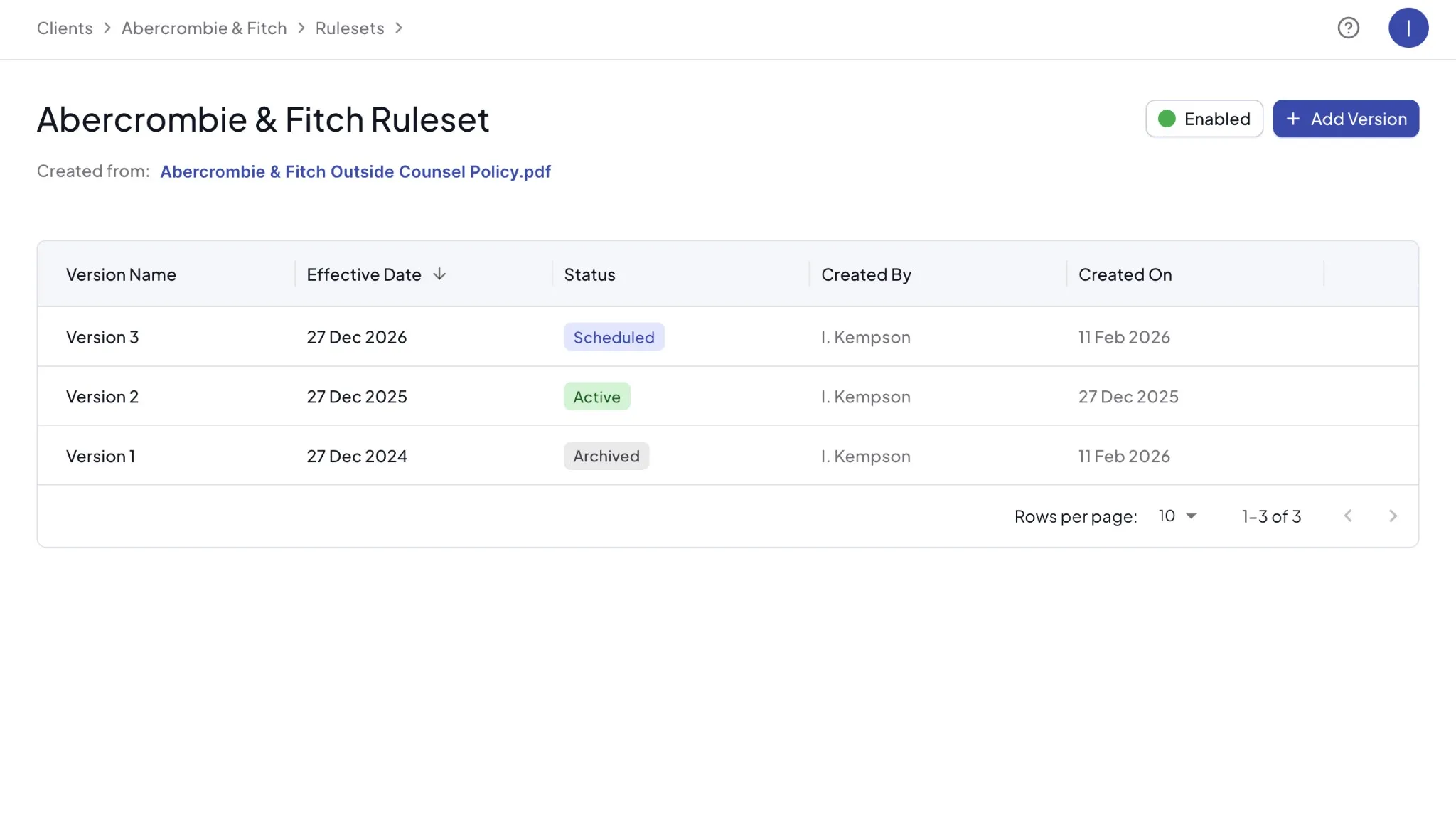Open Abercrombie & Fitch Outside Counsel Policy.pdf link

355,171
